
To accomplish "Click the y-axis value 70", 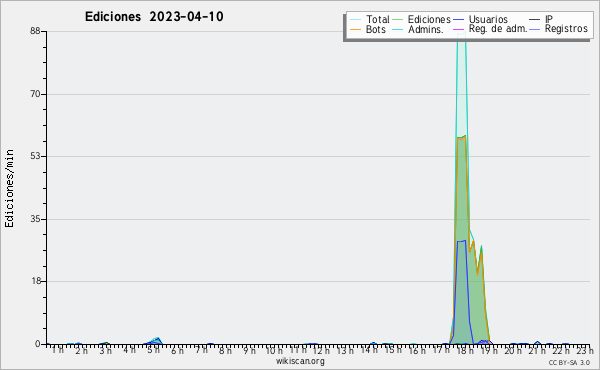I will 36,94.
